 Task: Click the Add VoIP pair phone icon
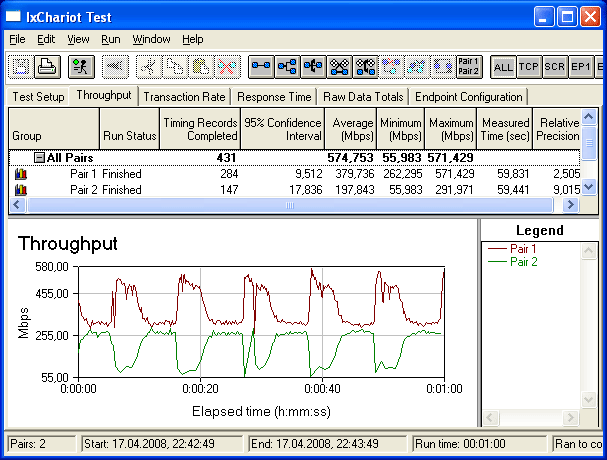coord(365,67)
